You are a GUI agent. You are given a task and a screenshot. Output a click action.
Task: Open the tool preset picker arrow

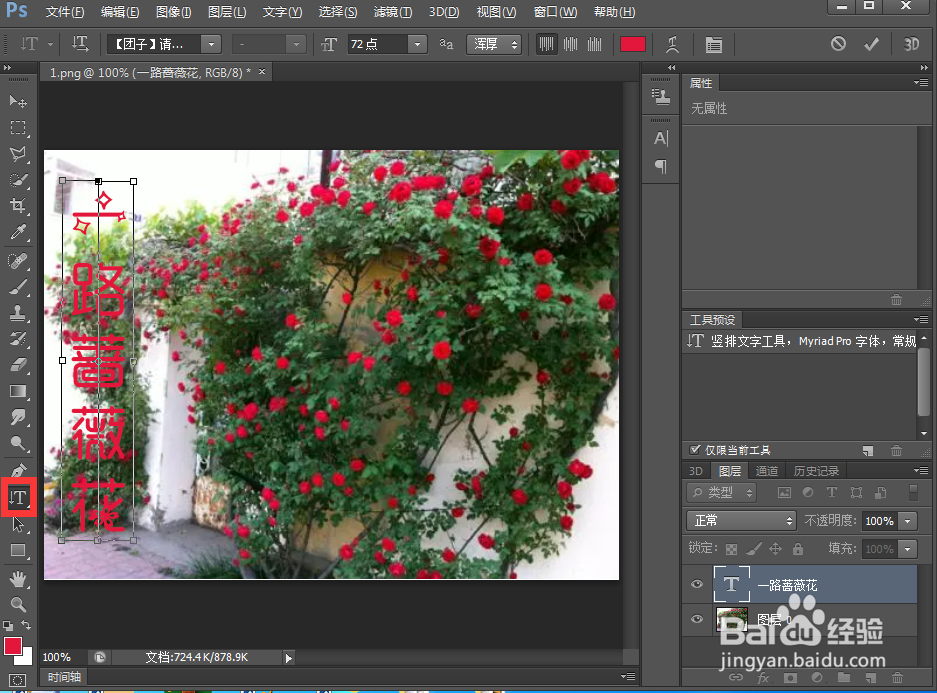tap(51, 44)
